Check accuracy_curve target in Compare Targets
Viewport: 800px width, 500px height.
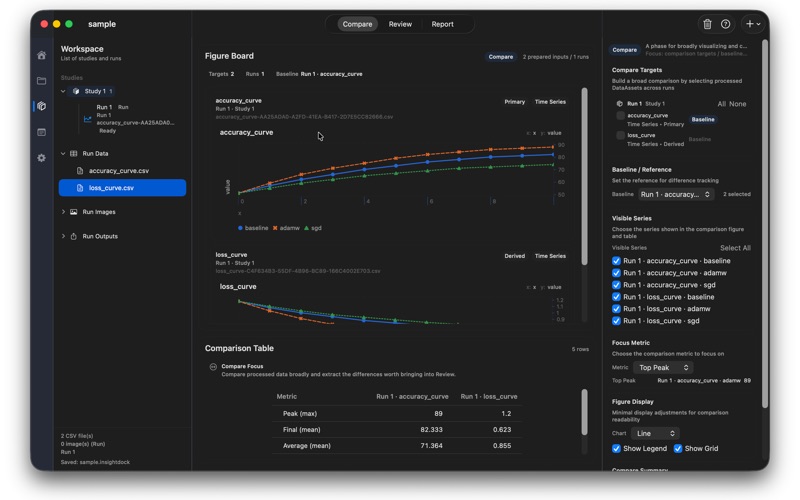(620, 116)
